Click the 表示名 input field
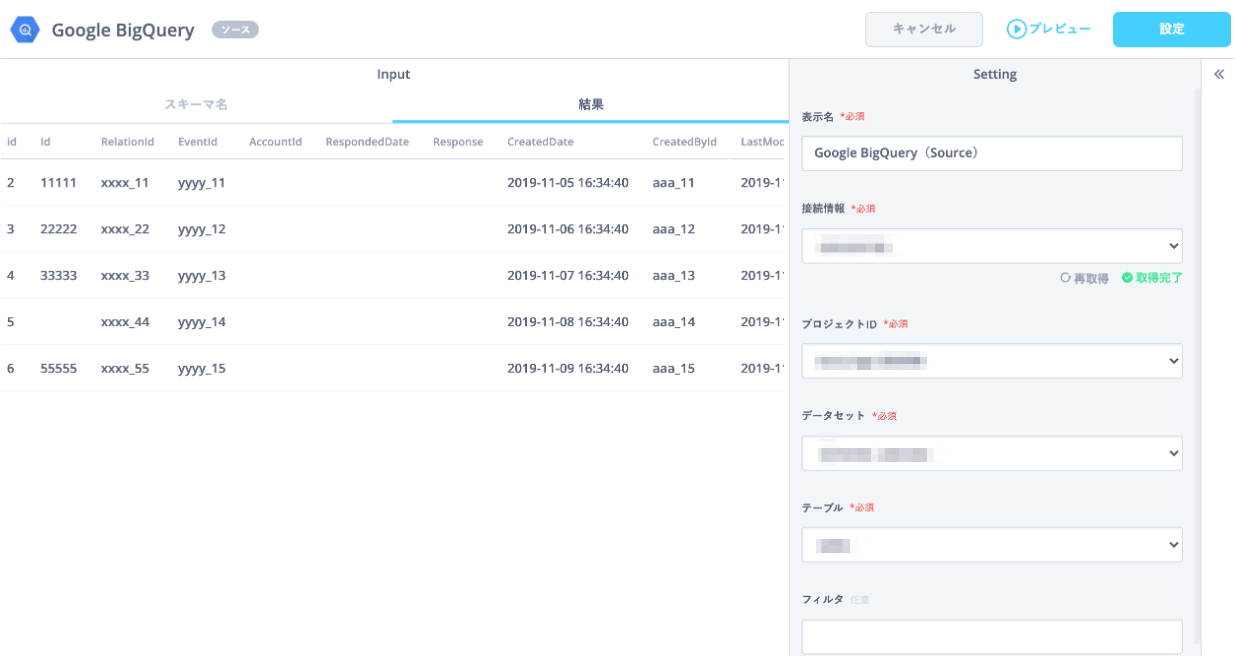This screenshot has height=658, width=1236. tap(992, 153)
